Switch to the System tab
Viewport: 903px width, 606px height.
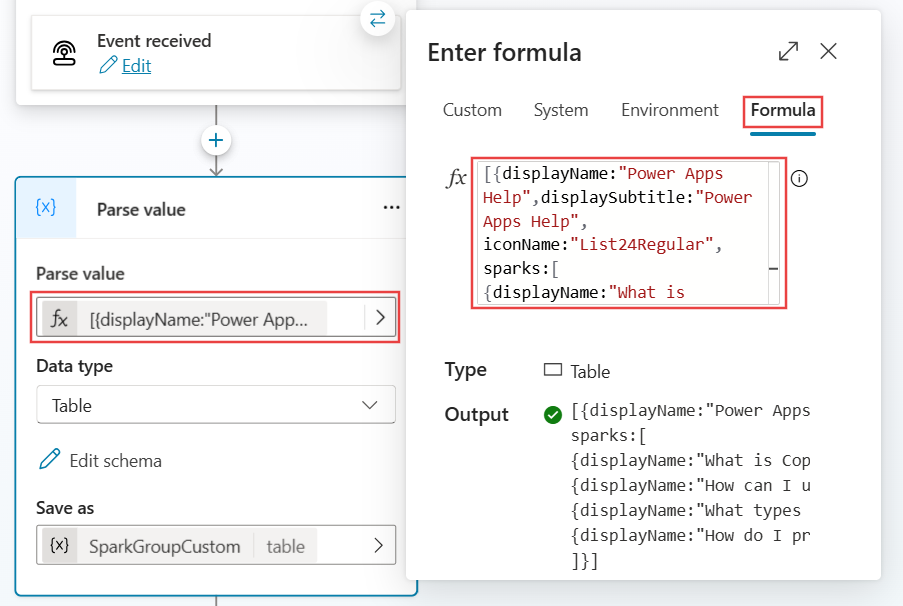[561, 110]
